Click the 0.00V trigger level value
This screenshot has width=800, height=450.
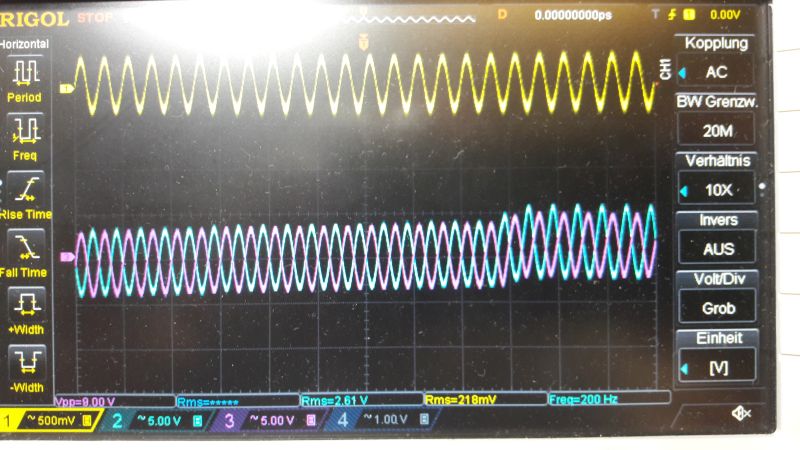click(x=725, y=15)
